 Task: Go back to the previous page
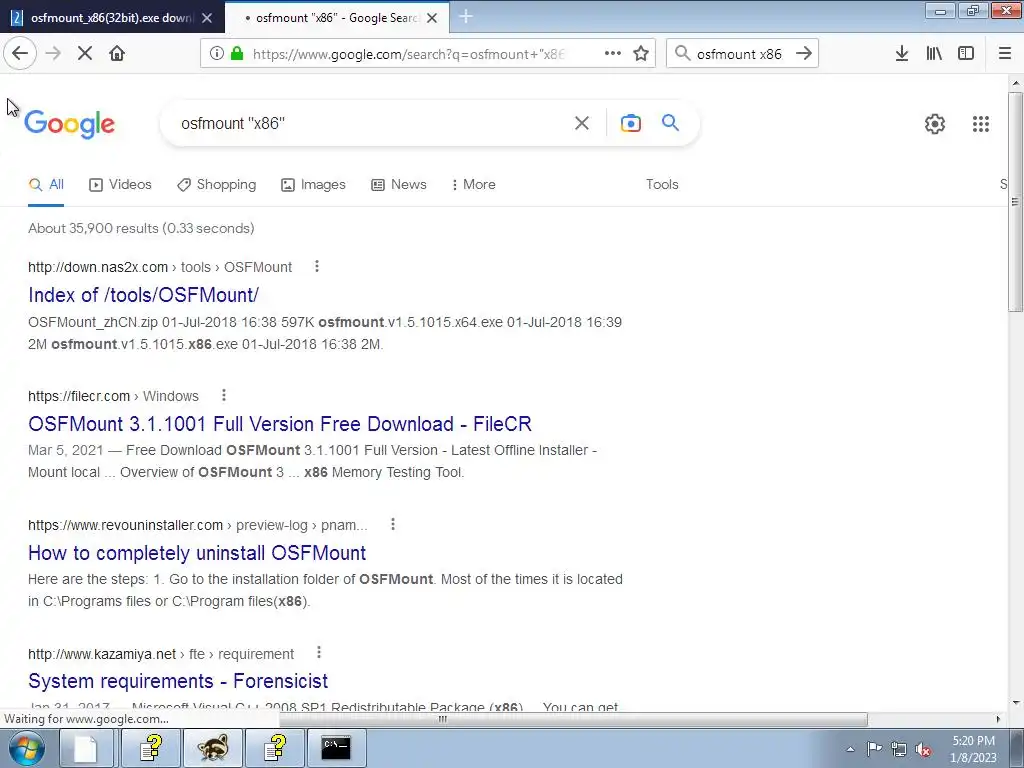coord(20,54)
